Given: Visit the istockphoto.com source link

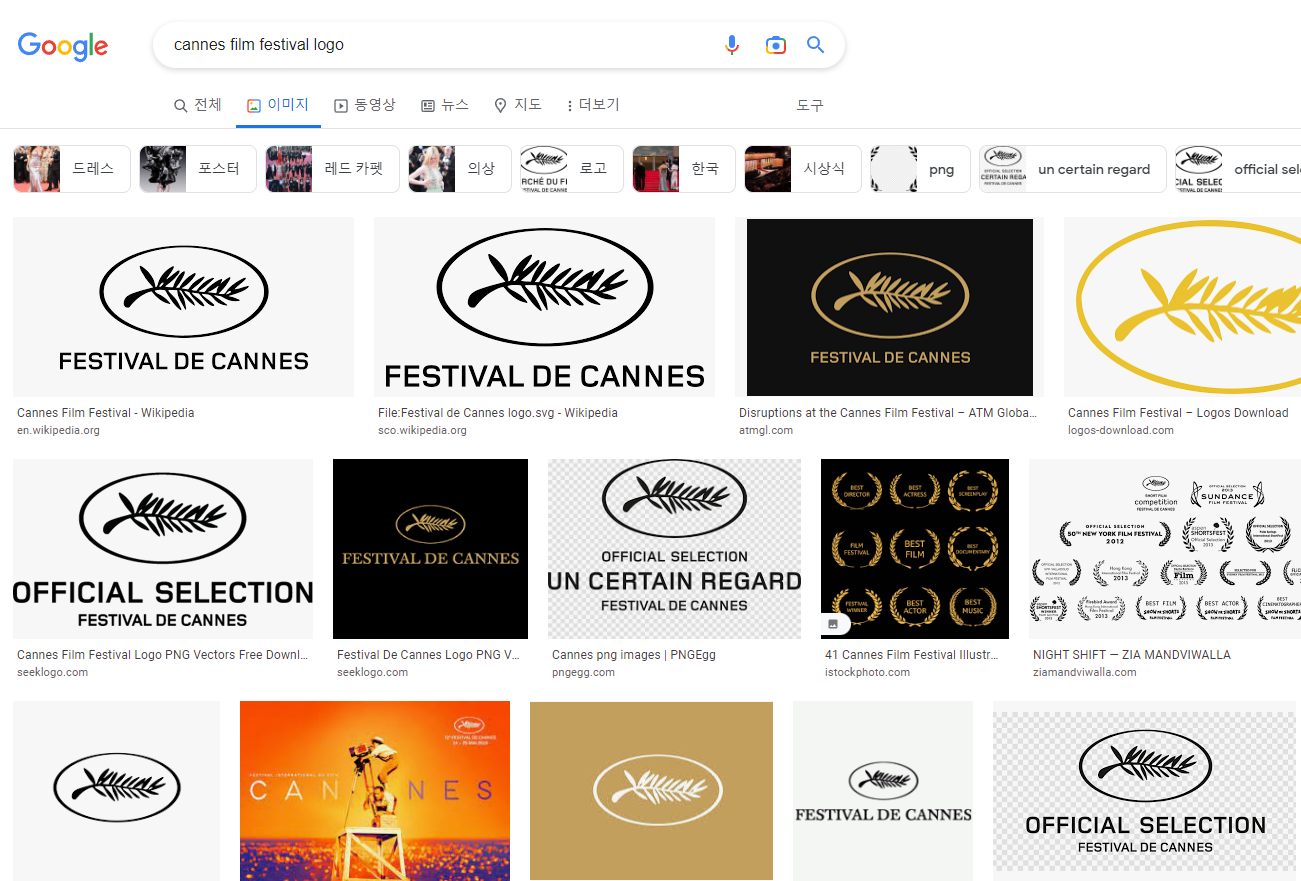Looking at the screenshot, I should tap(867, 673).
